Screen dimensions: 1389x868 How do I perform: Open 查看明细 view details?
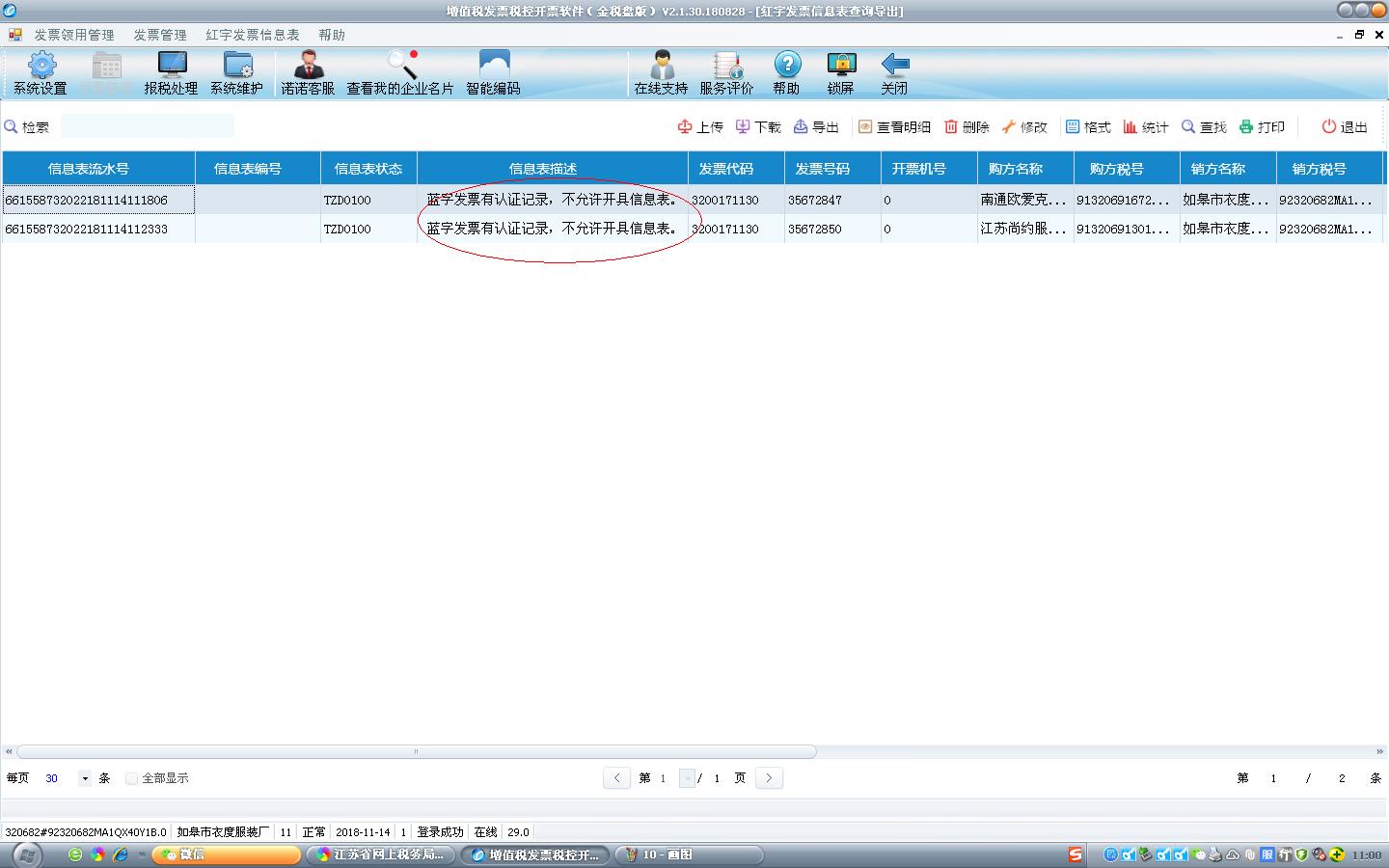[894, 127]
